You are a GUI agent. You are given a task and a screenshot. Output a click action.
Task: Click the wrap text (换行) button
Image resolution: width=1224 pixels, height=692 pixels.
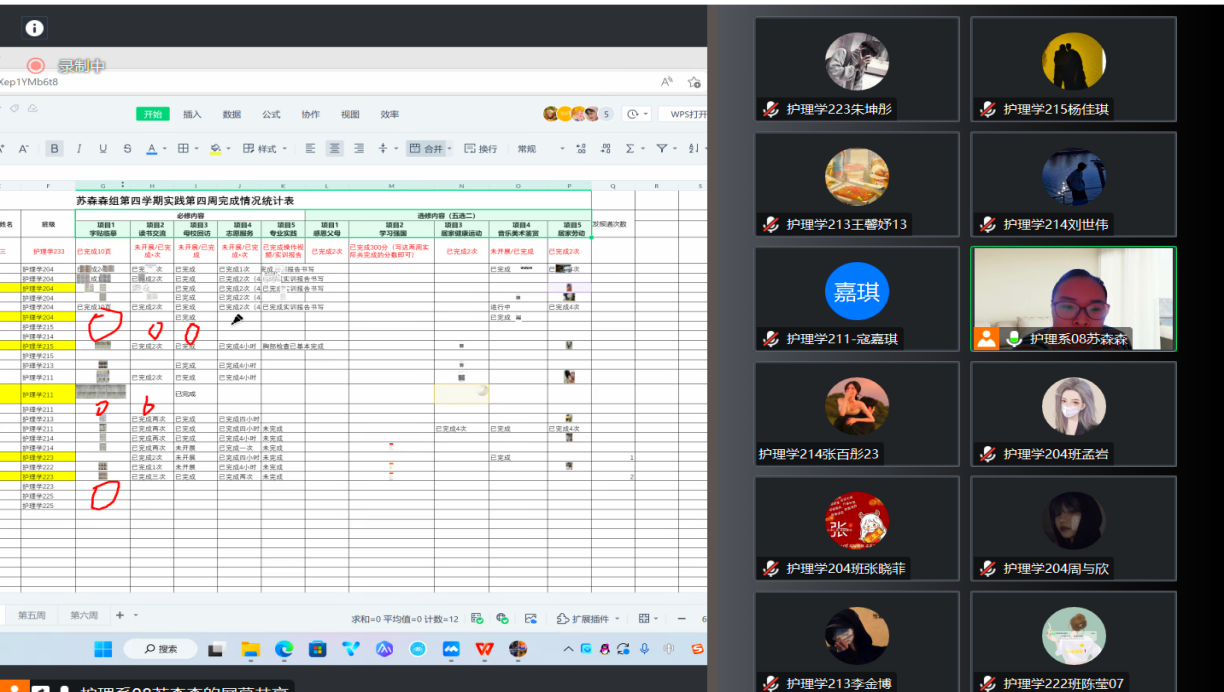(x=480, y=149)
